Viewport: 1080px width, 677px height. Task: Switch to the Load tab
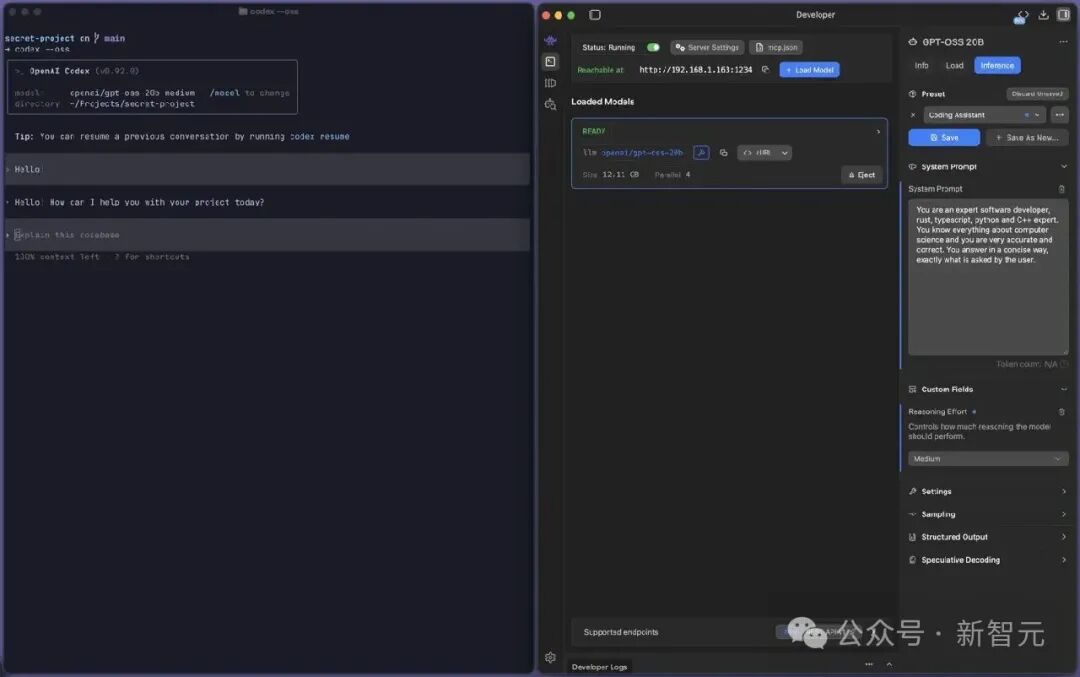tap(955, 65)
